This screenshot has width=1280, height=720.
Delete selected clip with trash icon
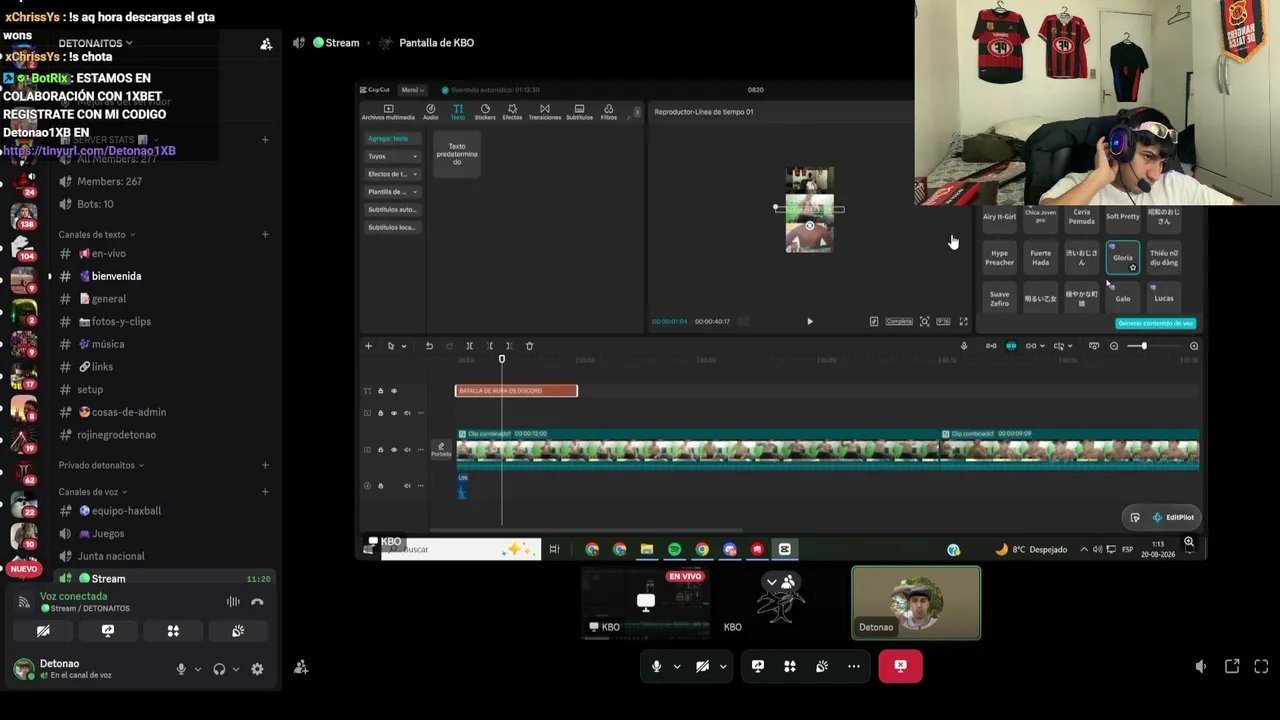(x=529, y=346)
